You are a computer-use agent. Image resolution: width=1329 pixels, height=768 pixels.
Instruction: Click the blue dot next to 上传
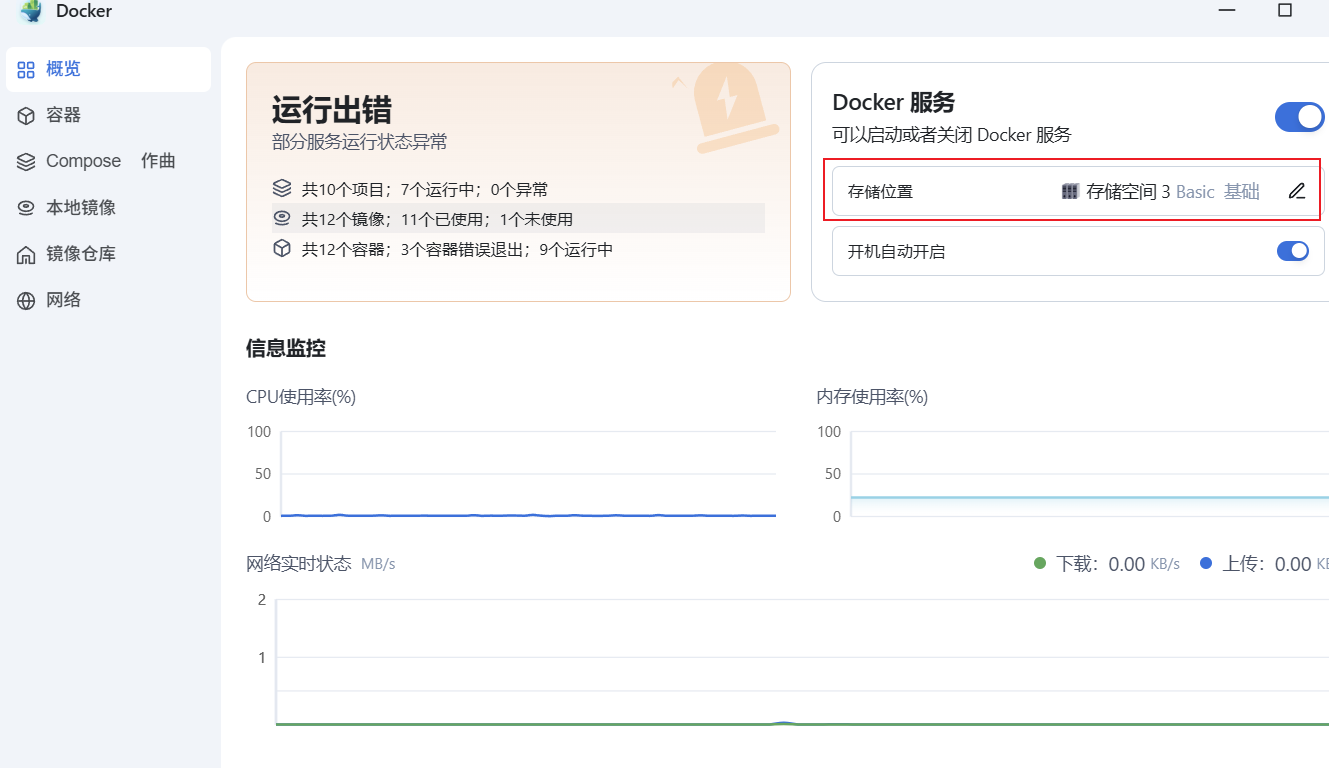coord(1205,563)
